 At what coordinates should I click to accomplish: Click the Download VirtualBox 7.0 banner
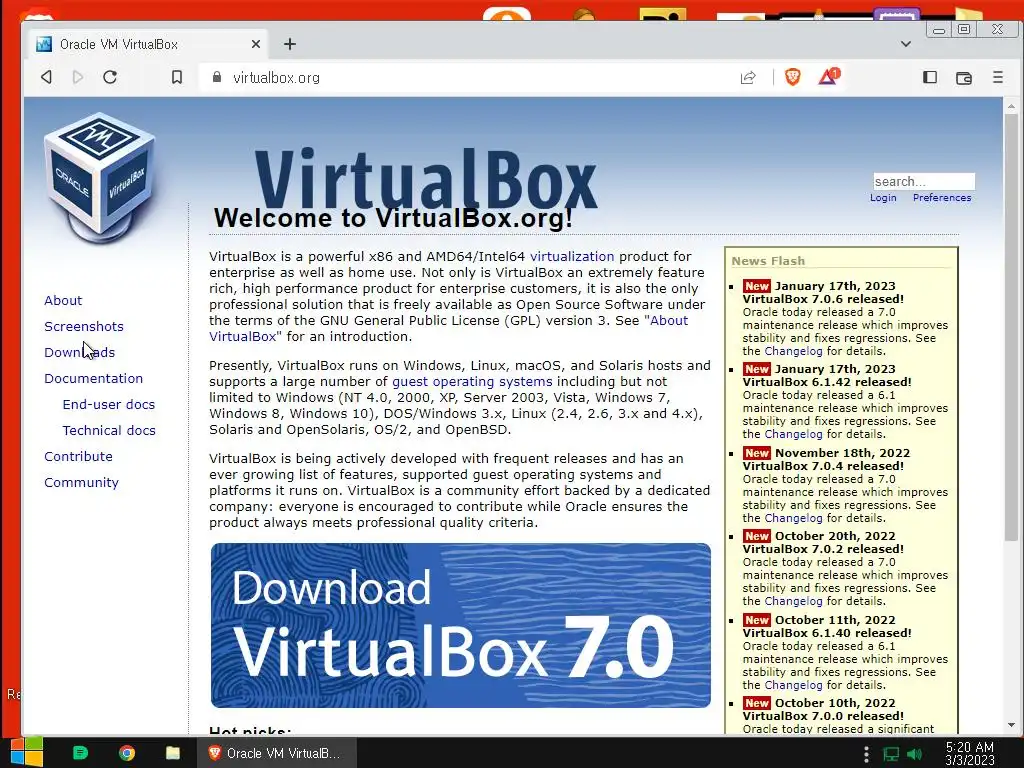460,625
